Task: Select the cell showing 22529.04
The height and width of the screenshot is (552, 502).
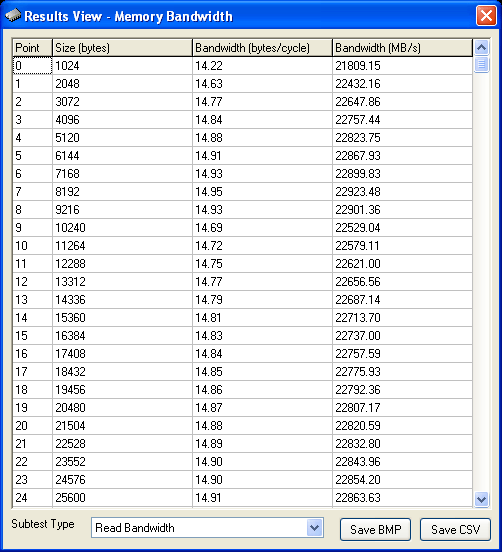Action: click(x=402, y=228)
